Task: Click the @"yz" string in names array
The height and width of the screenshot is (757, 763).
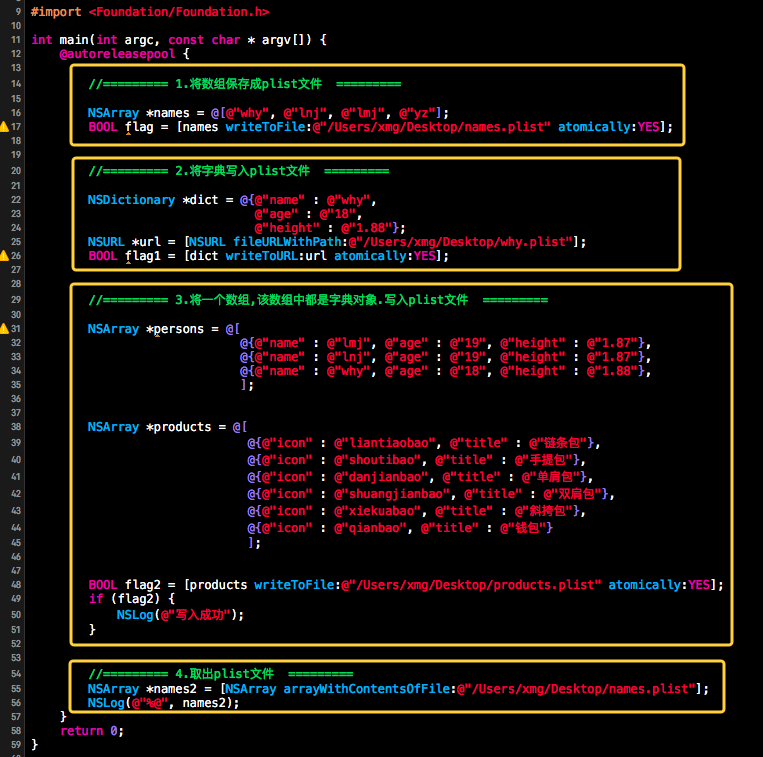Action: click(x=417, y=113)
